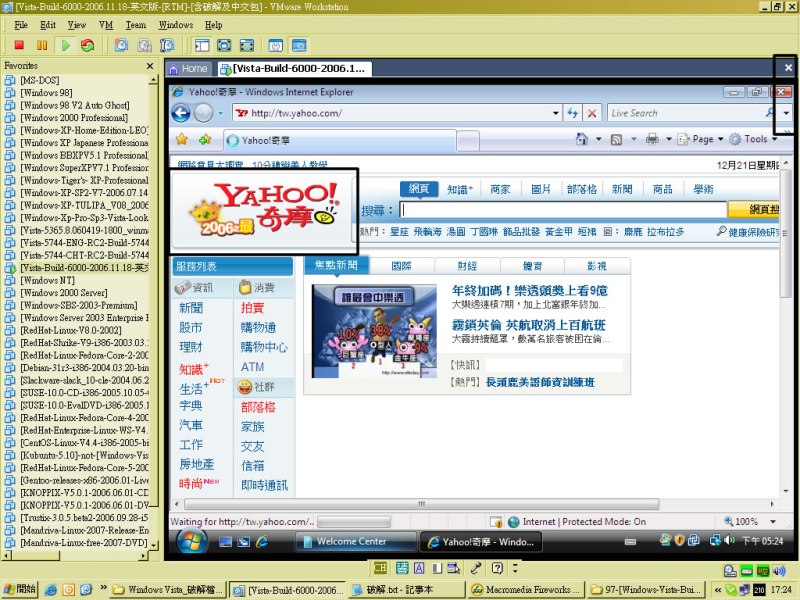Click the Yahoo search text field
Screen dimensions: 800x600
(563, 210)
